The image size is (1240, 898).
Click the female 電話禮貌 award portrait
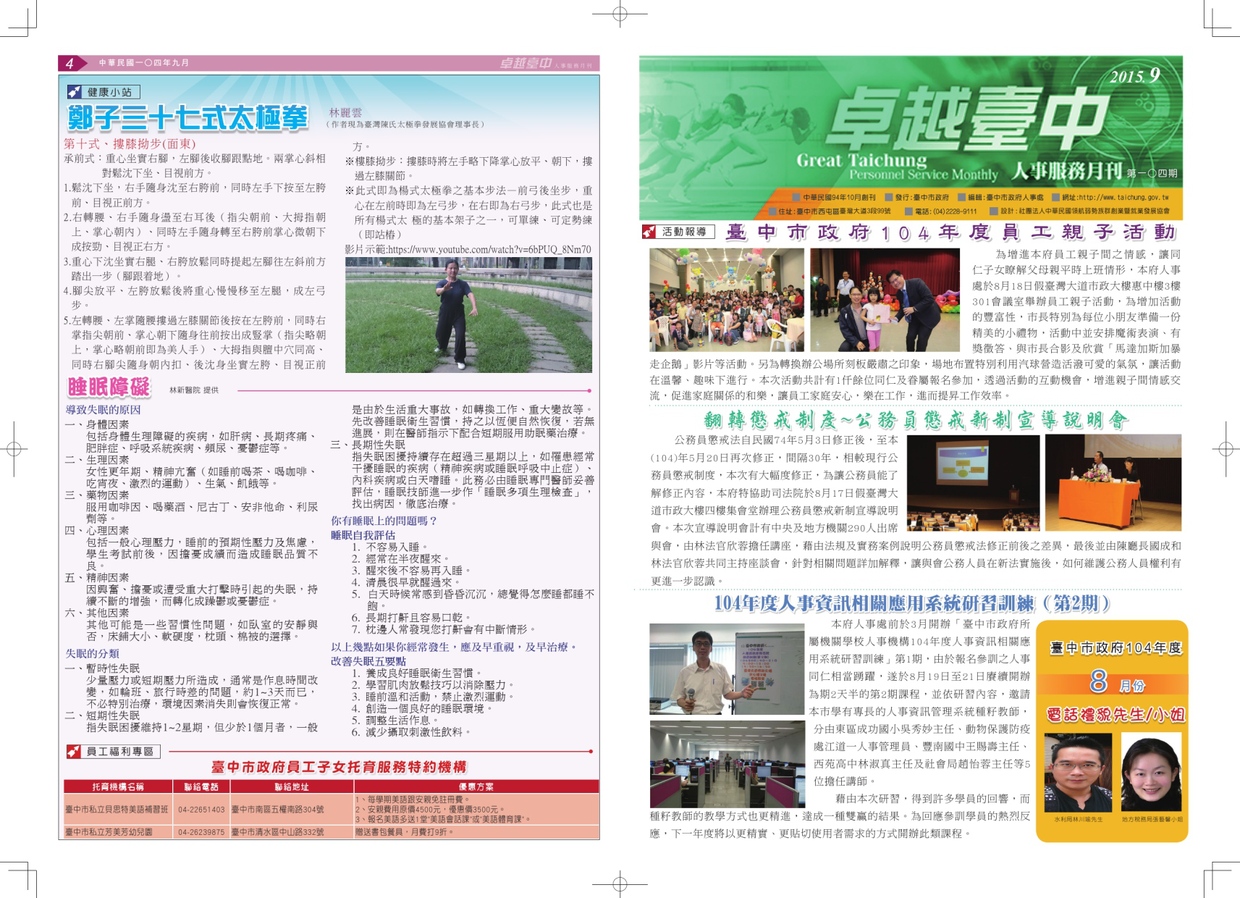1151,773
